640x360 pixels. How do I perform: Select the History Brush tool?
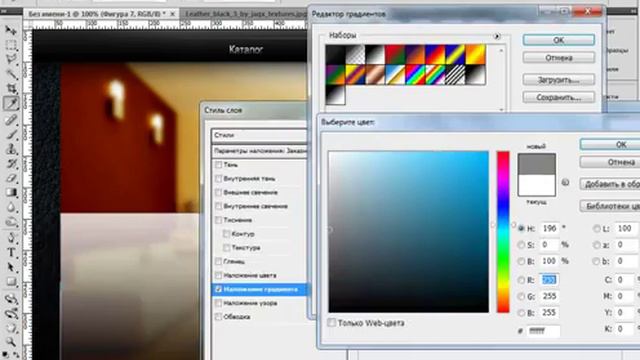(x=11, y=163)
